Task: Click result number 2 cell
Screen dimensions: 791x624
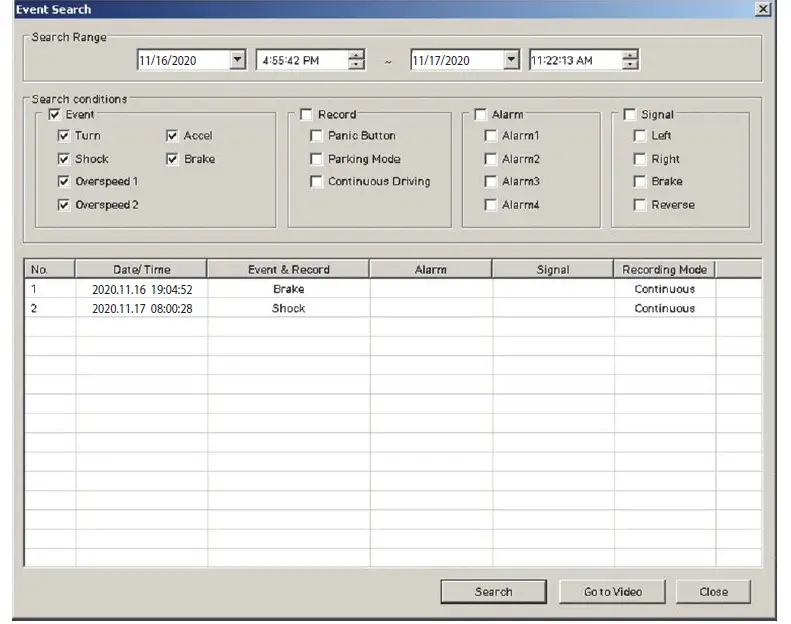Action: point(50,308)
